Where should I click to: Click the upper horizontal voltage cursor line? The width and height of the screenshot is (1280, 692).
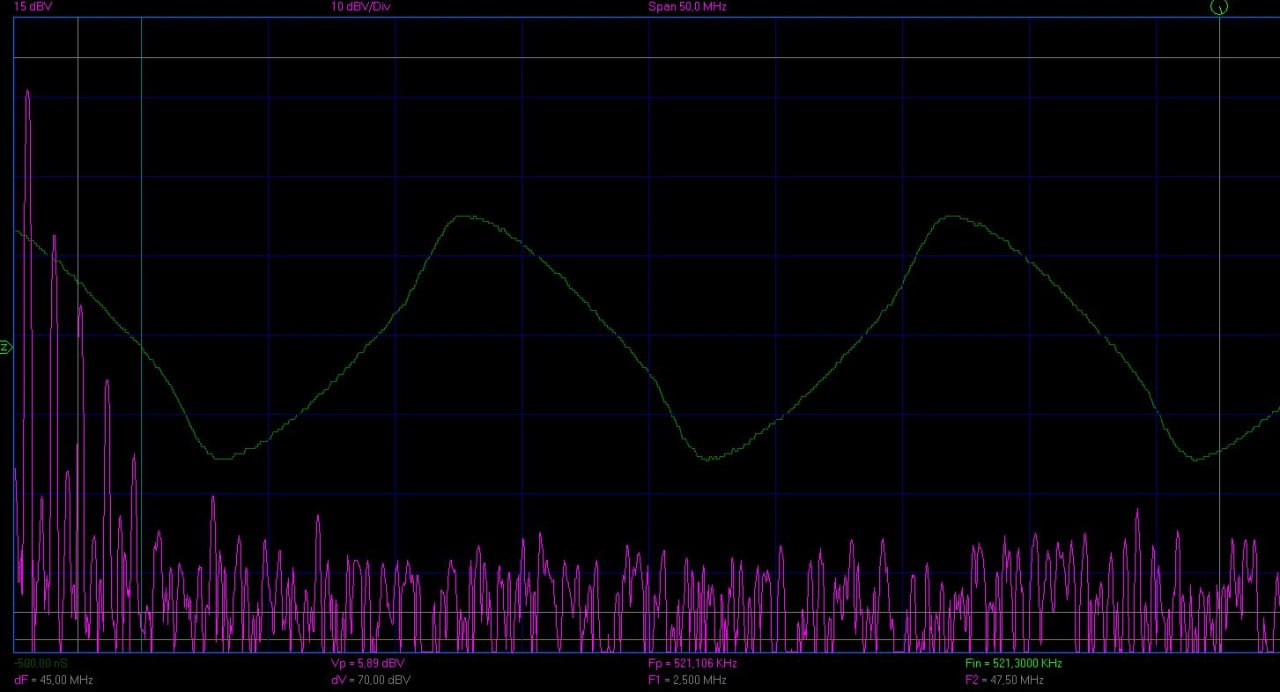coord(640,58)
